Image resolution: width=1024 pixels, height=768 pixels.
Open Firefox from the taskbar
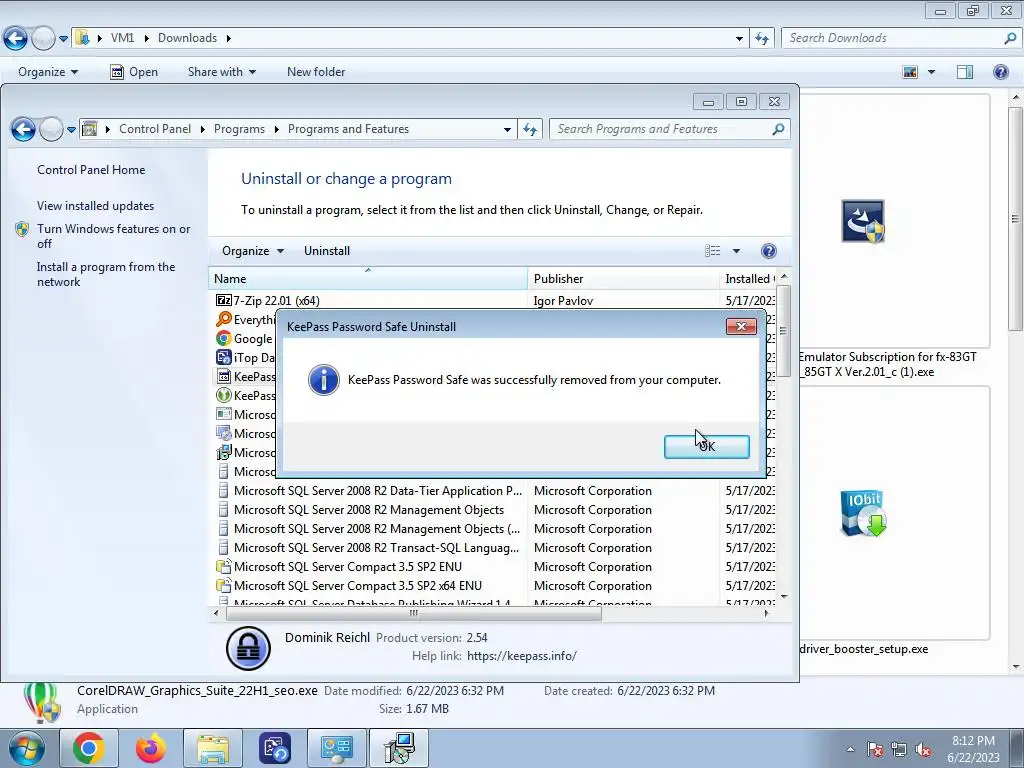tap(150, 748)
